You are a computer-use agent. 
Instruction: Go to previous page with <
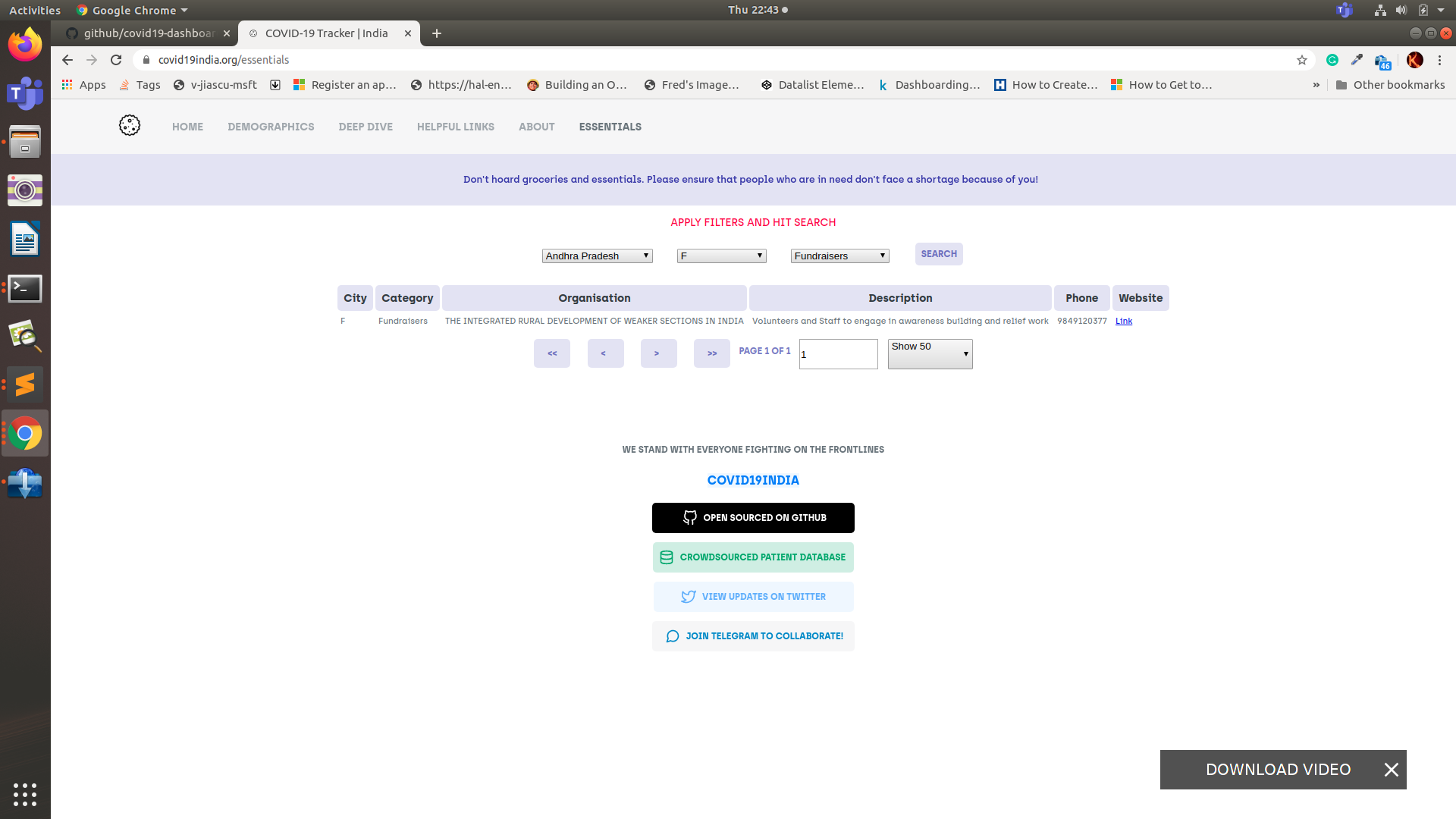605,353
